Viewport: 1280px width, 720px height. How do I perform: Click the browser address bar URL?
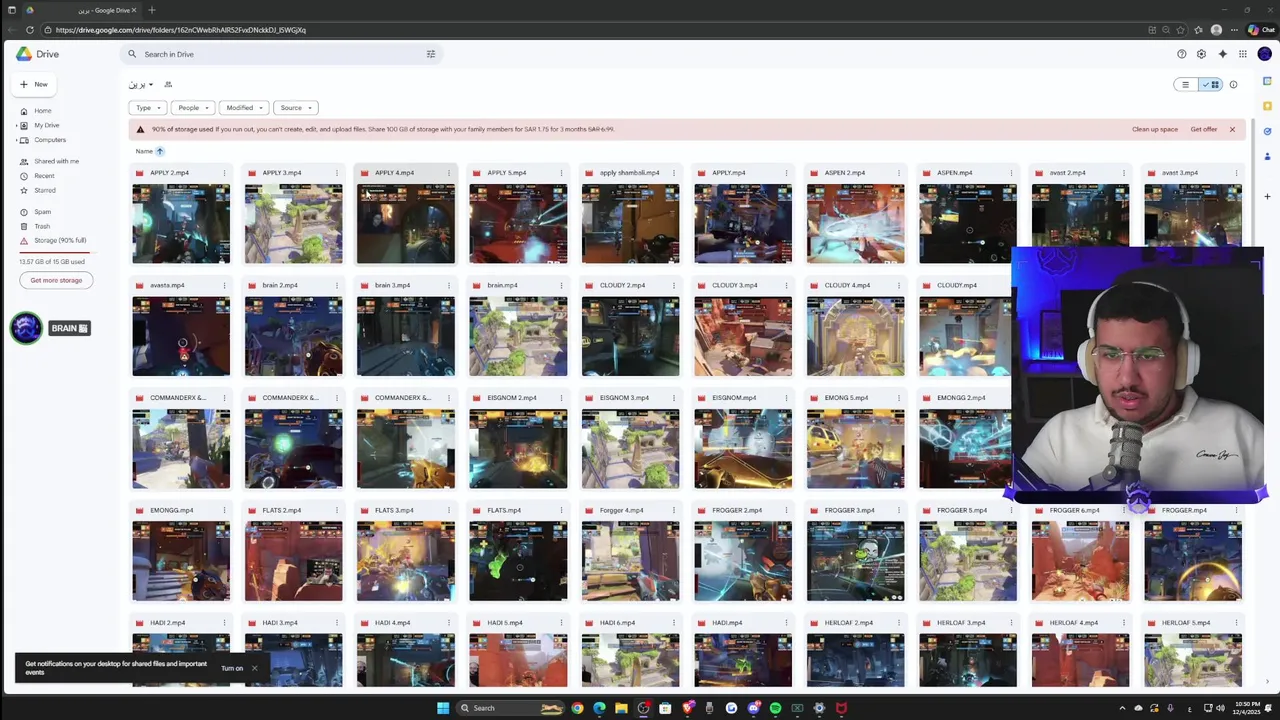pyautogui.click(x=181, y=30)
